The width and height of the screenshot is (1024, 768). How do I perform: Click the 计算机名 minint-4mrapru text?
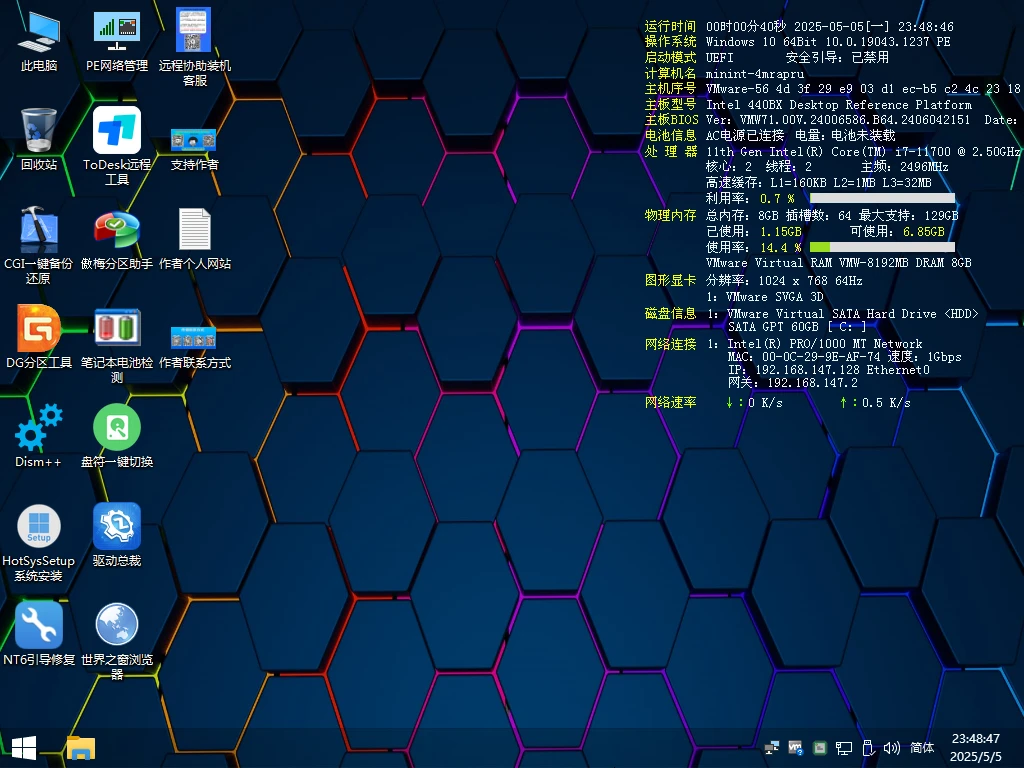tap(724, 73)
